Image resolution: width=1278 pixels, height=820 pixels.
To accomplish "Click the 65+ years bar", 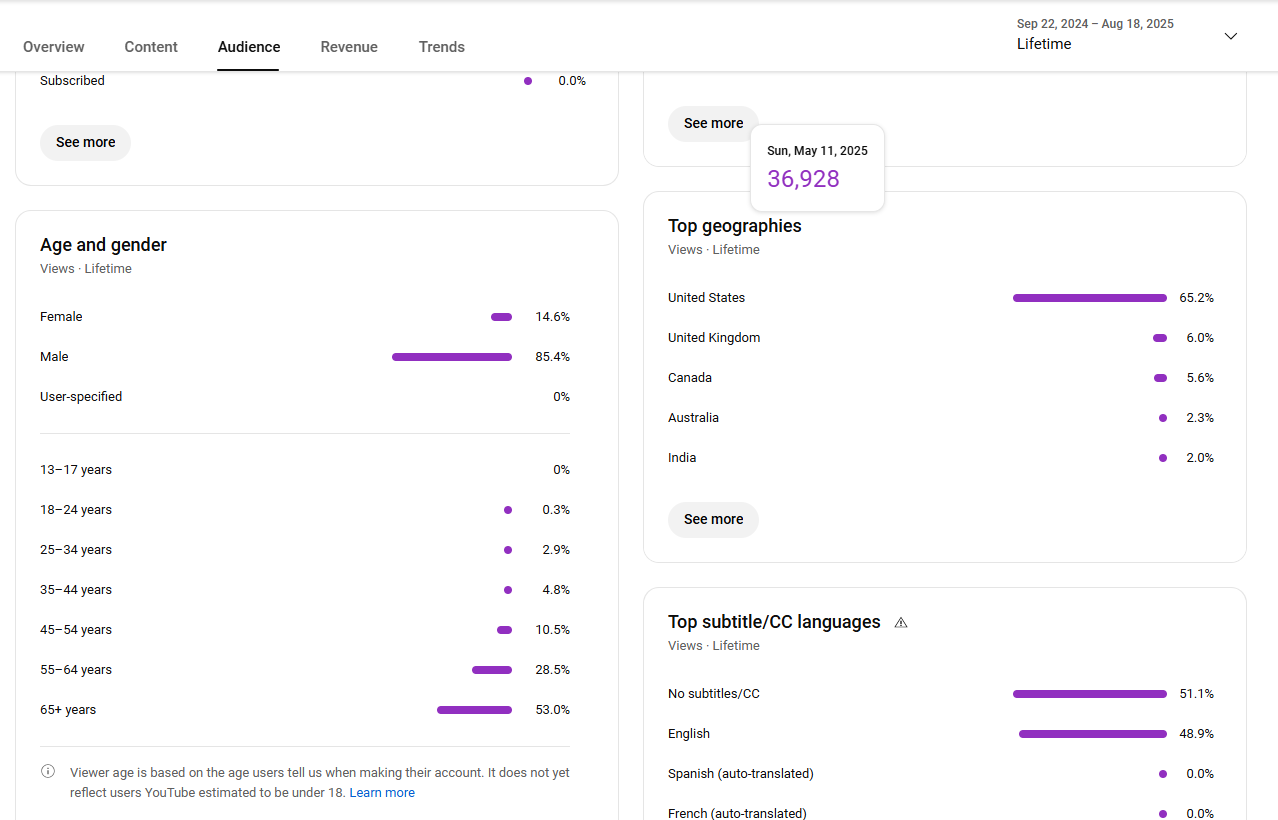I will point(474,710).
